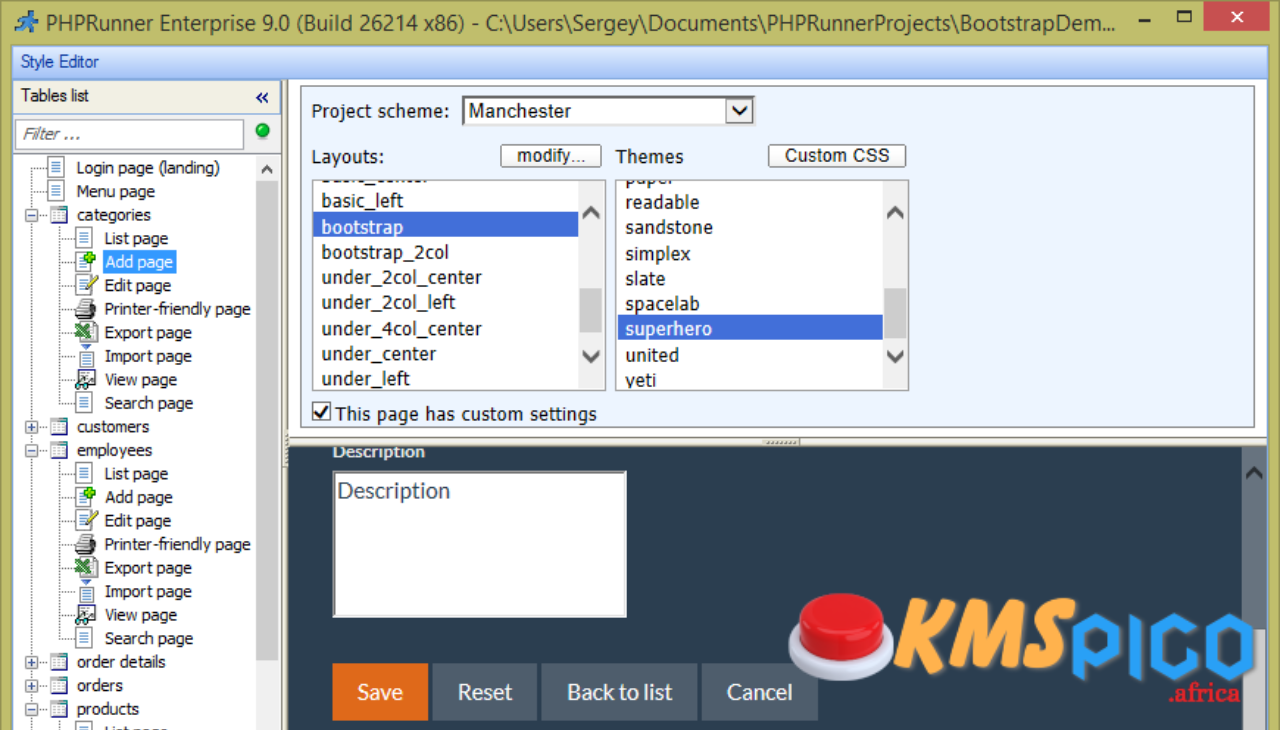Screen dimensions: 1280x730
Task: Click the Filter input in Tables list
Action: pyautogui.click(x=129, y=134)
